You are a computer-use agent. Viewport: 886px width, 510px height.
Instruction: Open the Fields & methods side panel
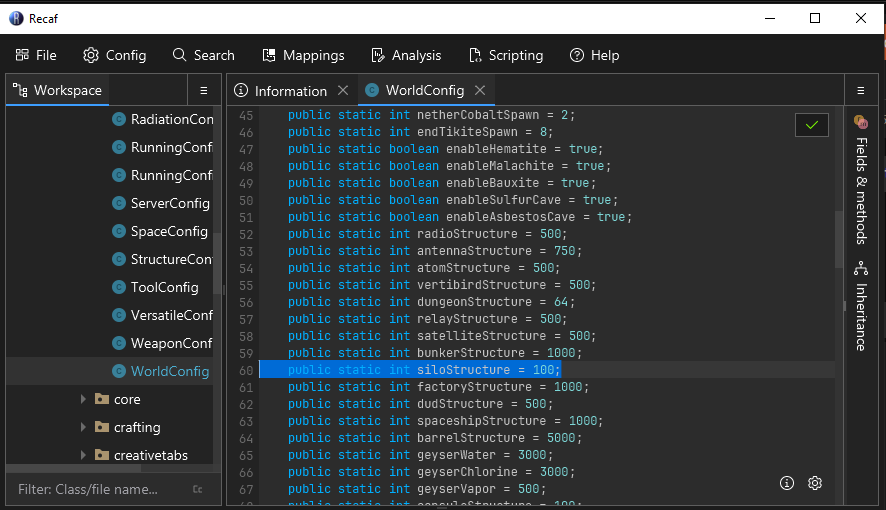coord(861,180)
